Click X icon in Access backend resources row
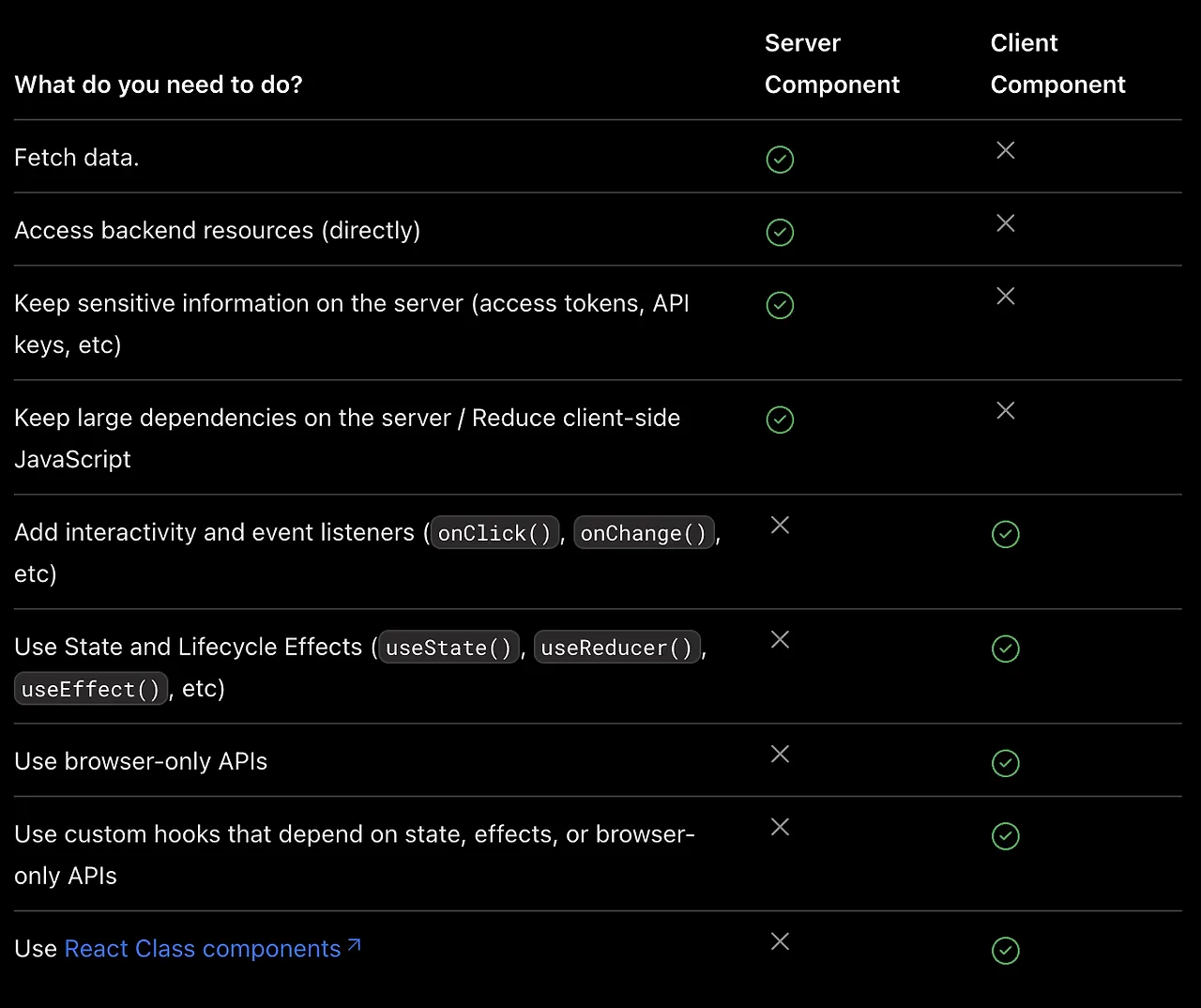The width and height of the screenshot is (1201, 1008). point(1005,223)
